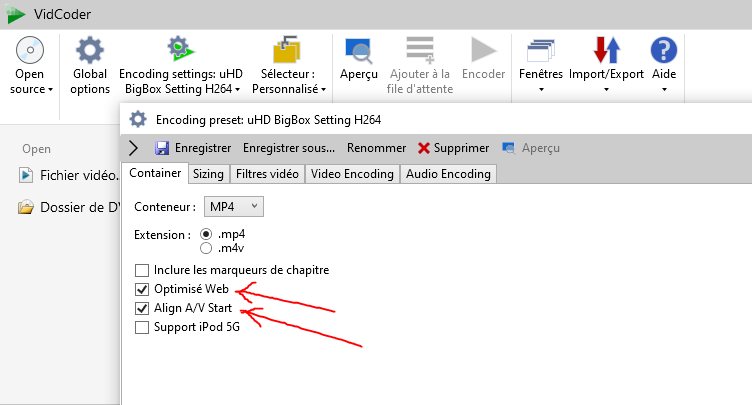Open the Audio Encoding tab
The width and height of the screenshot is (752, 405).
(448, 174)
